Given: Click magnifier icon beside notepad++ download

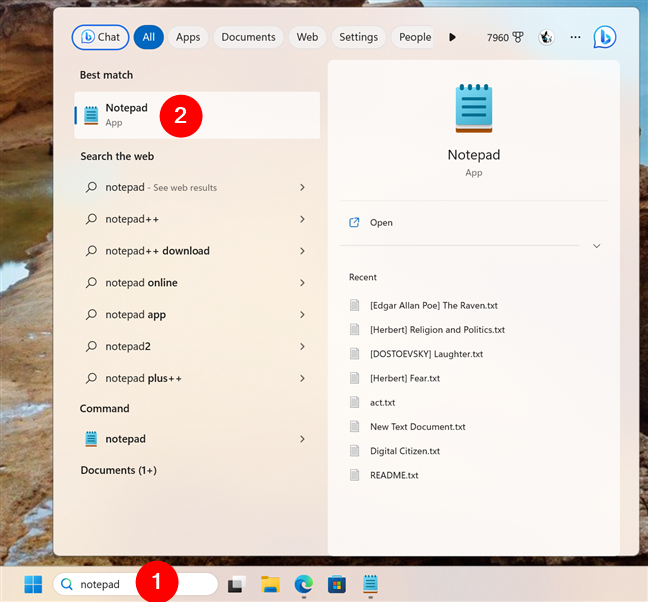Looking at the screenshot, I should 91,251.
